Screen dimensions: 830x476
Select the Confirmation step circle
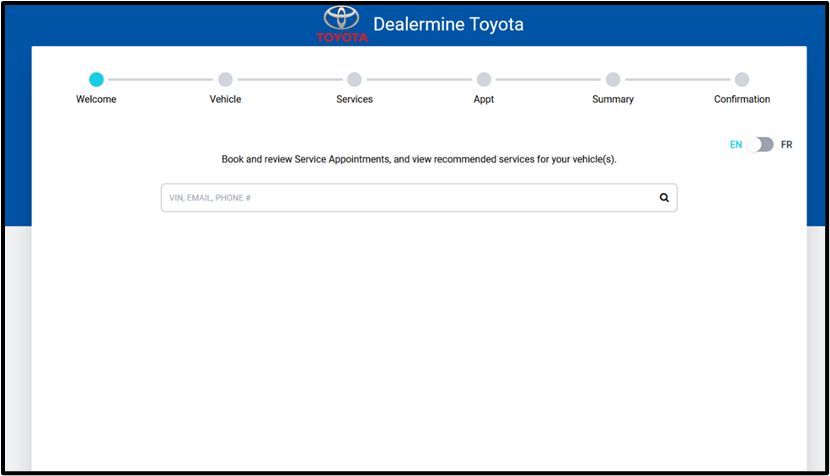point(742,79)
